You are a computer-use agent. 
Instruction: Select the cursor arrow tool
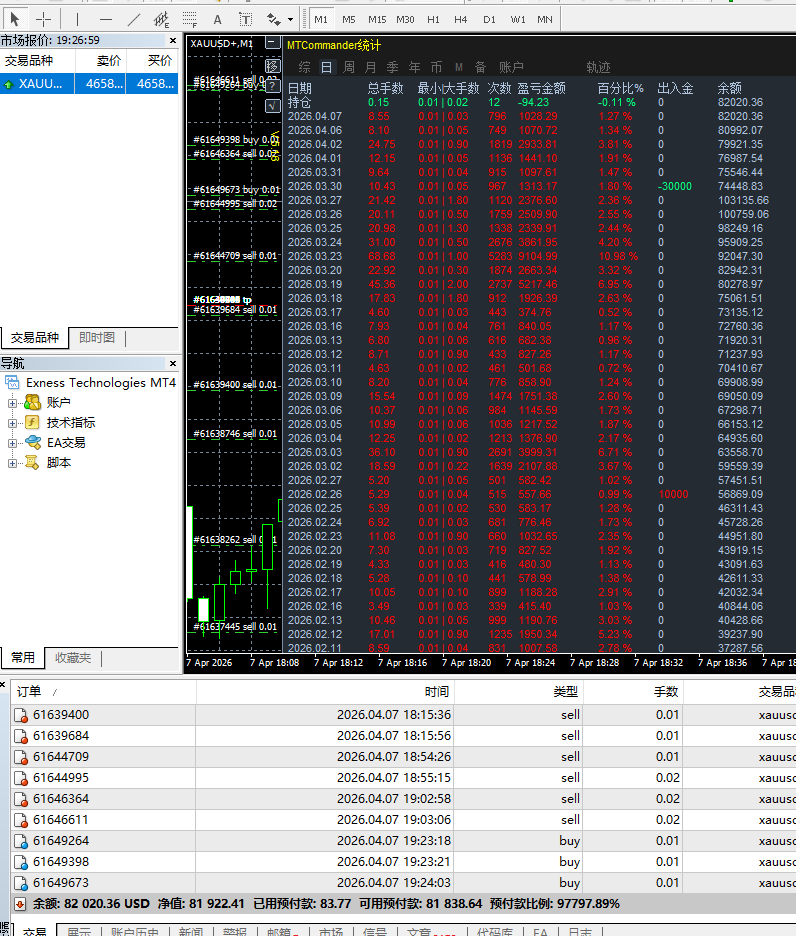coord(15,19)
